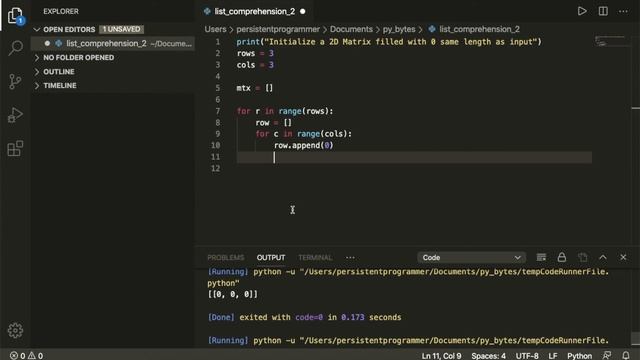Click the '1 UNSAVED' badge

point(121,29)
